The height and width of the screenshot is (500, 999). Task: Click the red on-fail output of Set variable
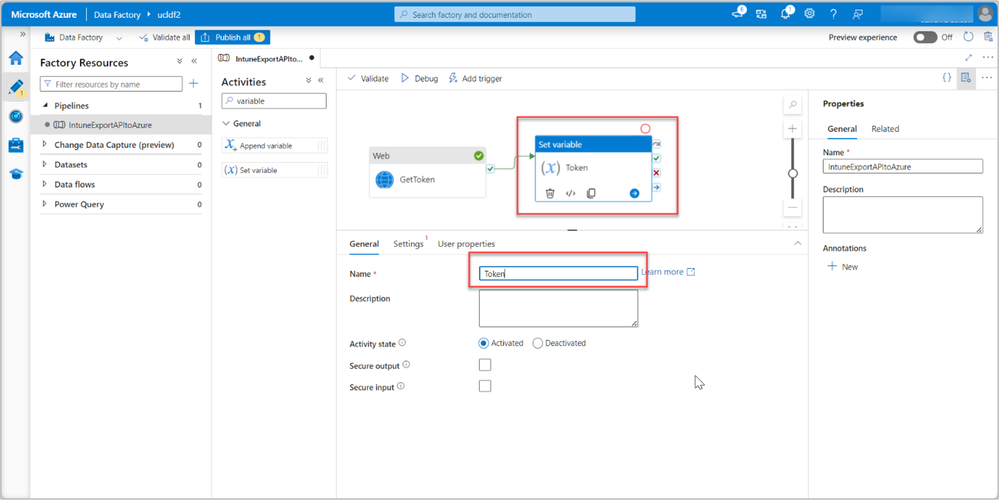click(x=656, y=173)
